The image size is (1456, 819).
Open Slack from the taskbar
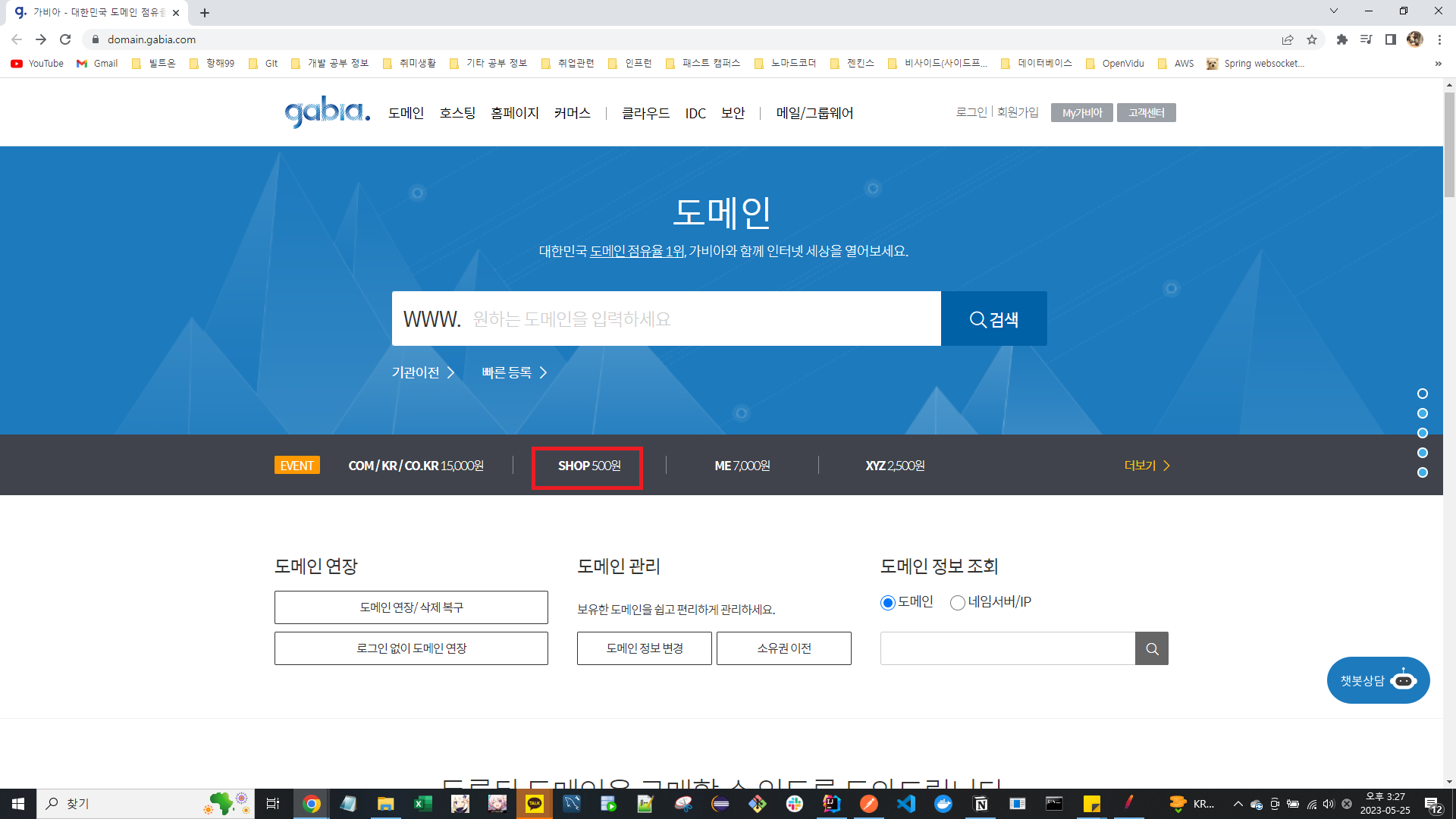click(795, 804)
